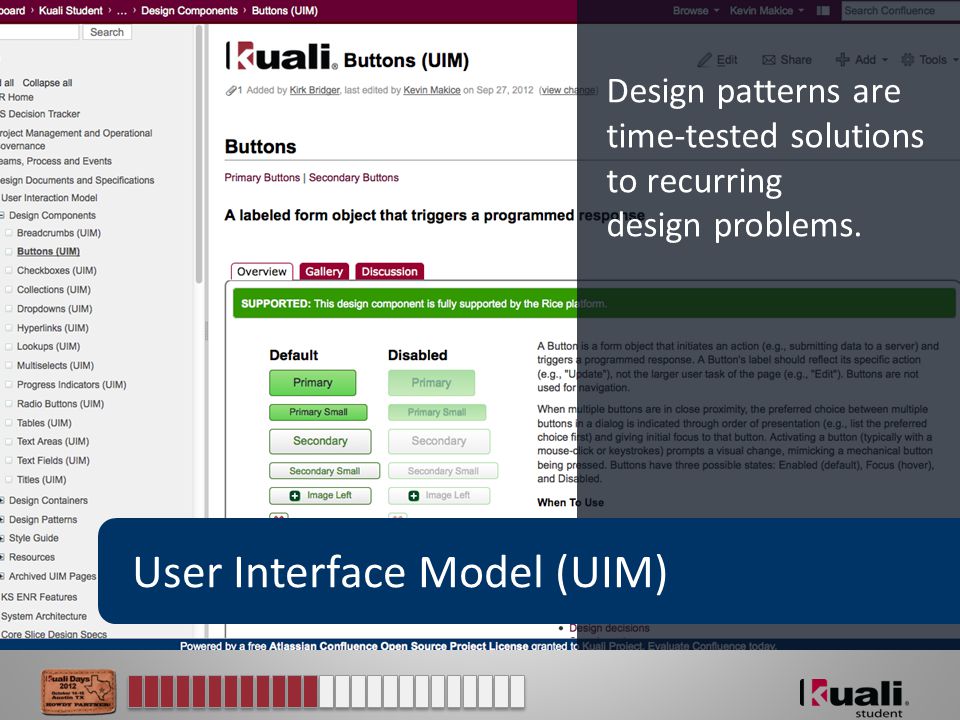Jump to Secondary Buttons anchor link
The image size is (960, 720).
[353, 178]
